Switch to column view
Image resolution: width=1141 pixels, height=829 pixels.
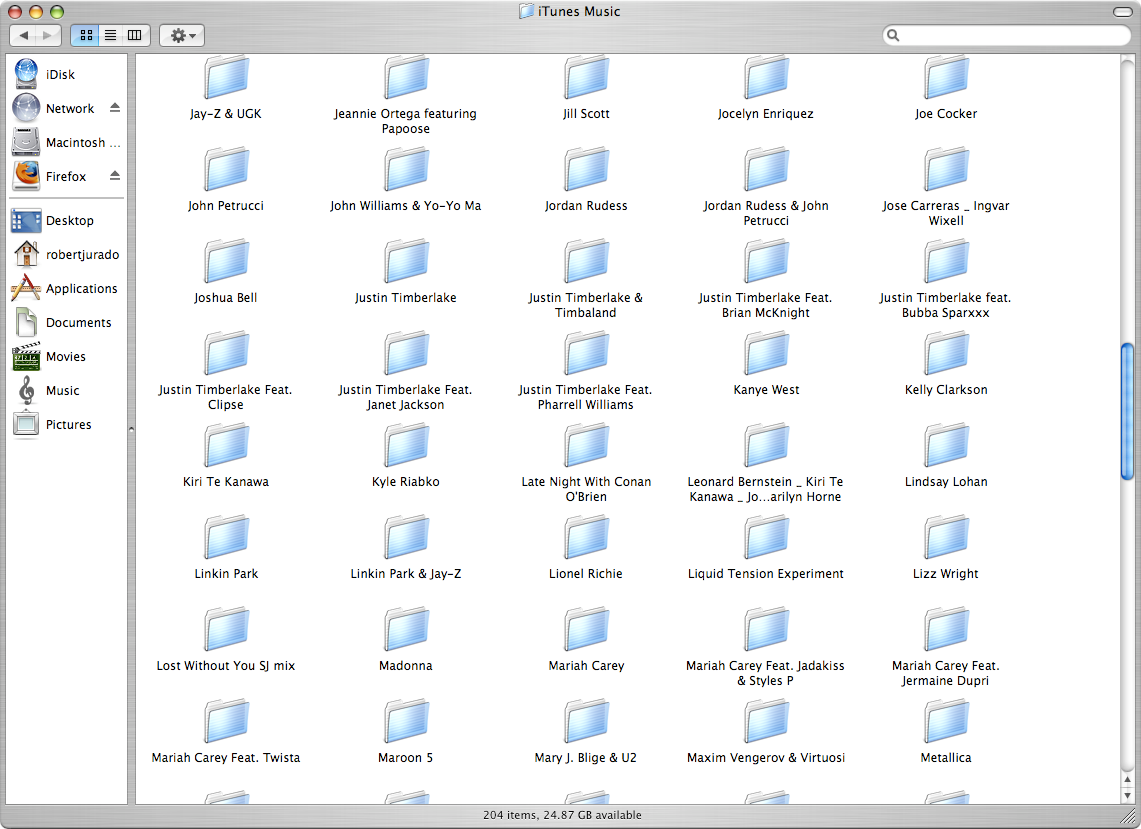(x=135, y=35)
